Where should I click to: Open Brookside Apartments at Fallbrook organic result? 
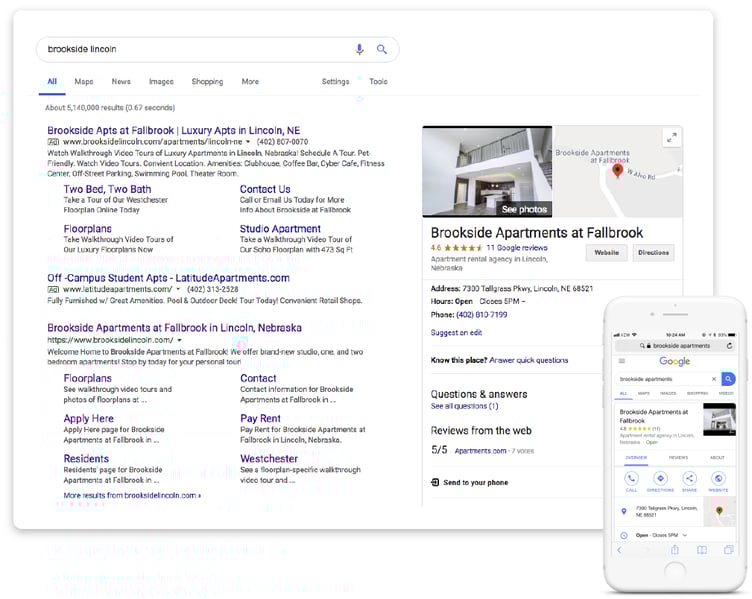175,328
